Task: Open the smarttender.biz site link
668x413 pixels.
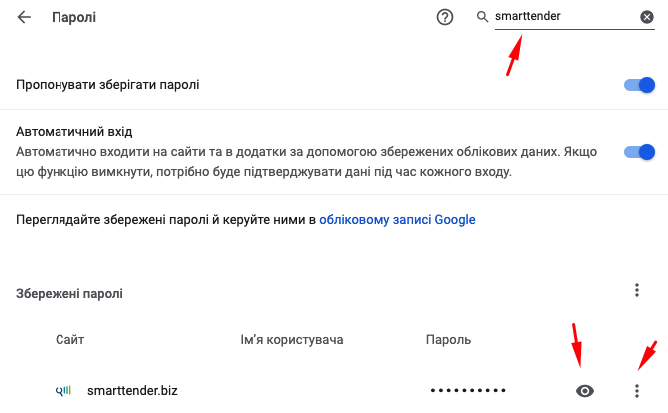Action: (x=132, y=390)
